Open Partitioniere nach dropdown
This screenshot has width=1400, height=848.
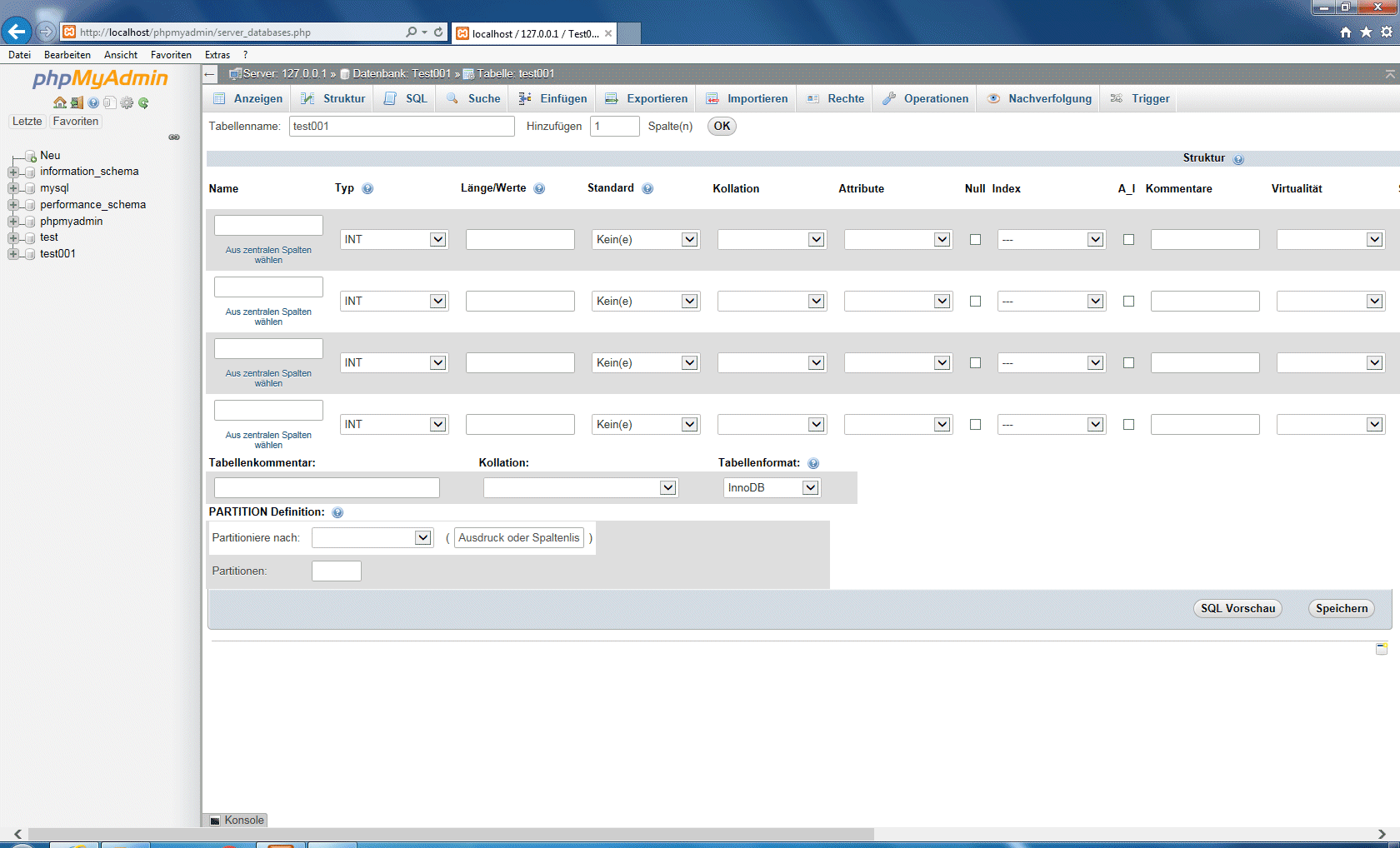[372, 538]
